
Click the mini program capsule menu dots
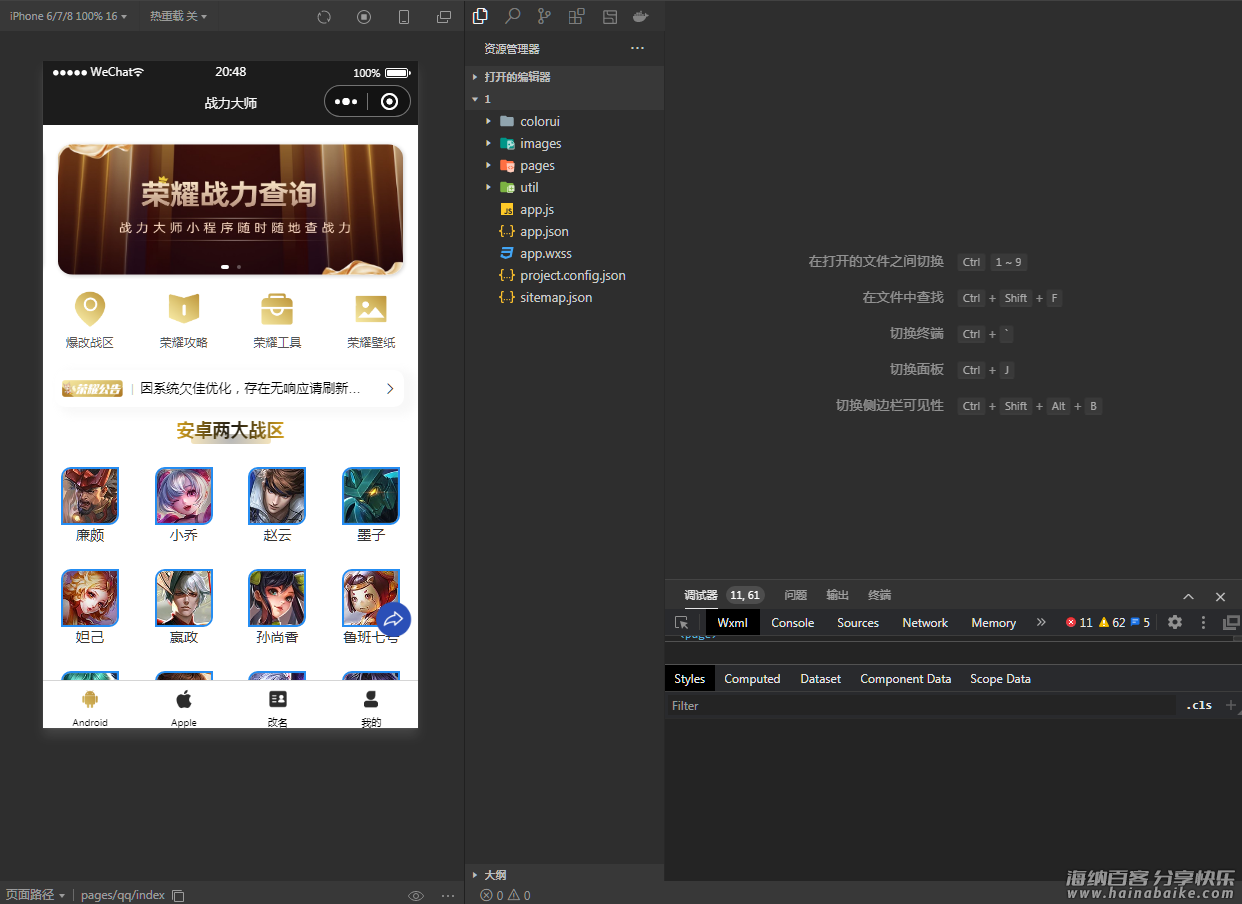tap(346, 101)
